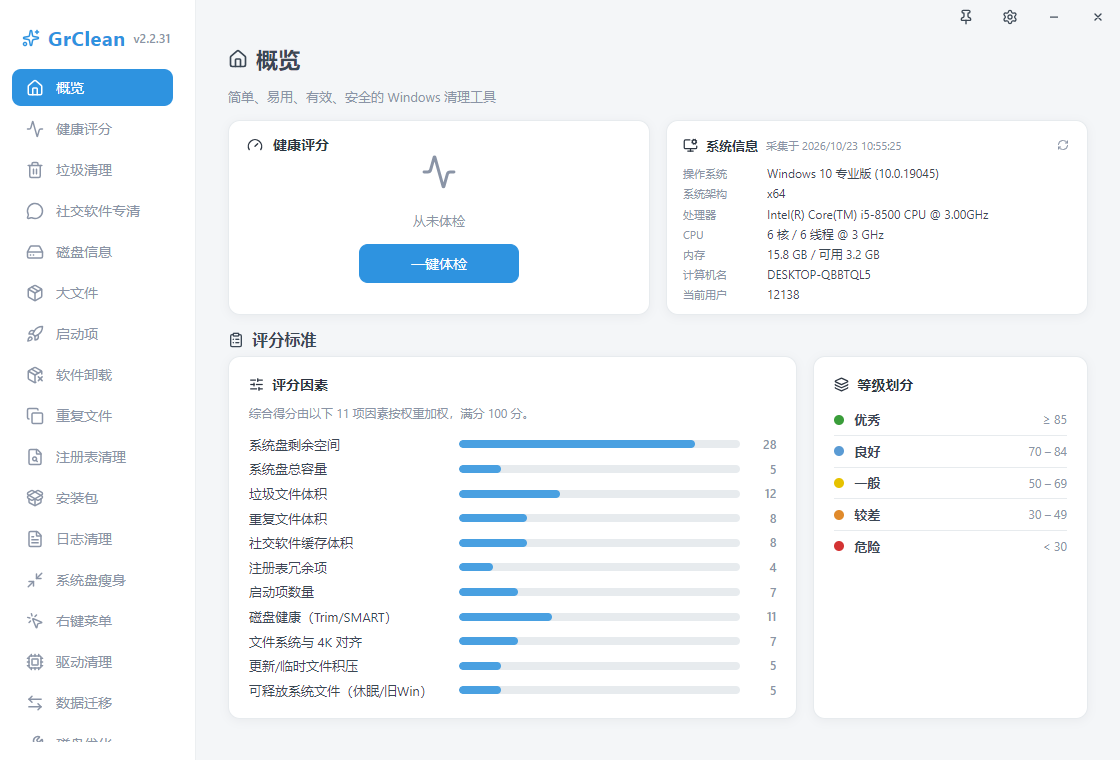The height and width of the screenshot is (760, 1120).
Task: Click the red 危险 level dot
Action: point(839,546)
